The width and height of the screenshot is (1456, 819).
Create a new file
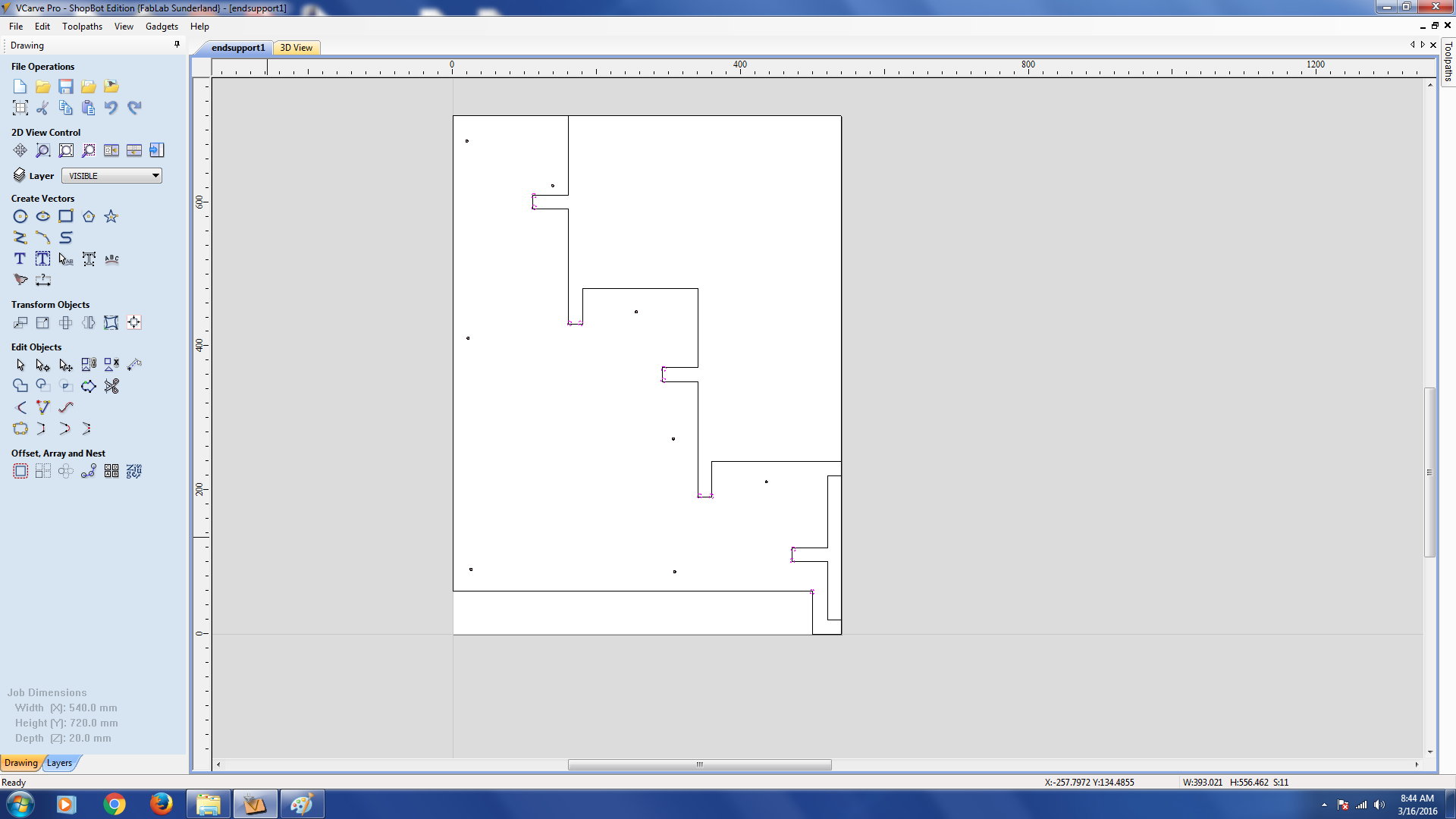tap(20, 86)
